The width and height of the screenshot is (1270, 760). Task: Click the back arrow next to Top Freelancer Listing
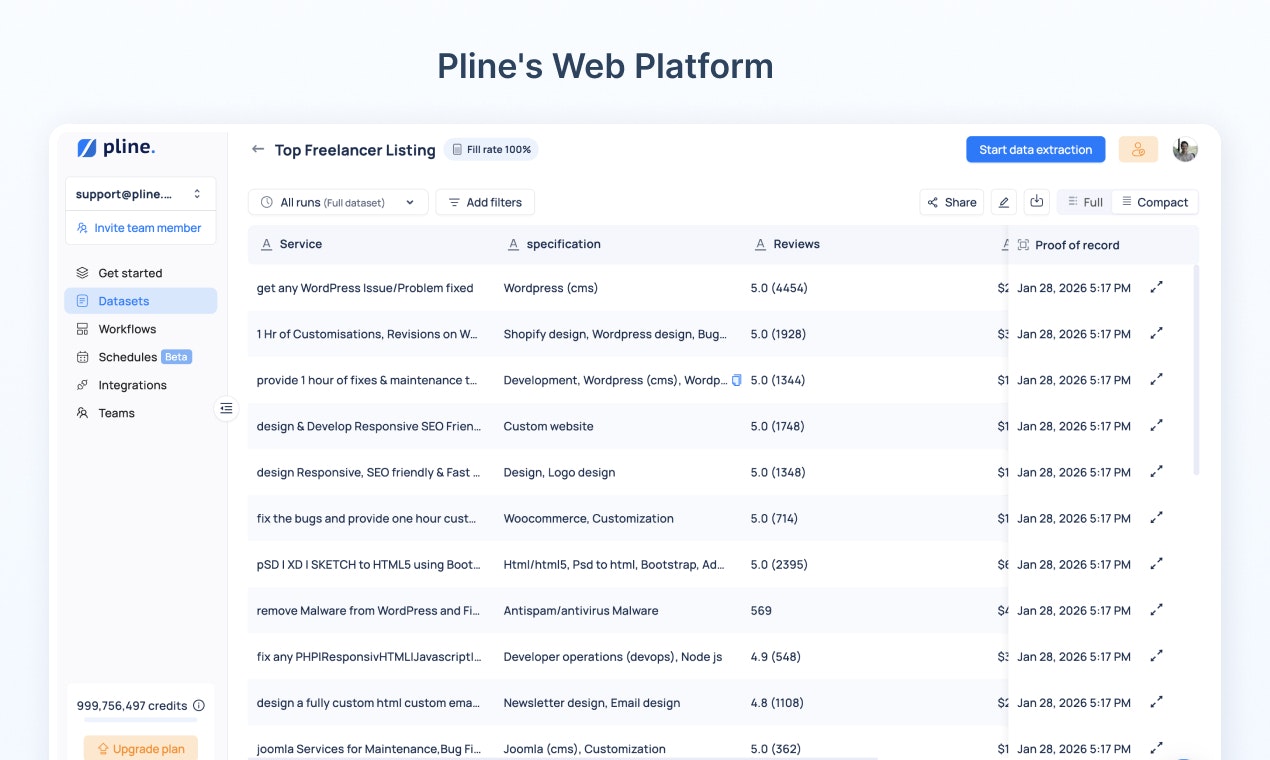point(257,149)
